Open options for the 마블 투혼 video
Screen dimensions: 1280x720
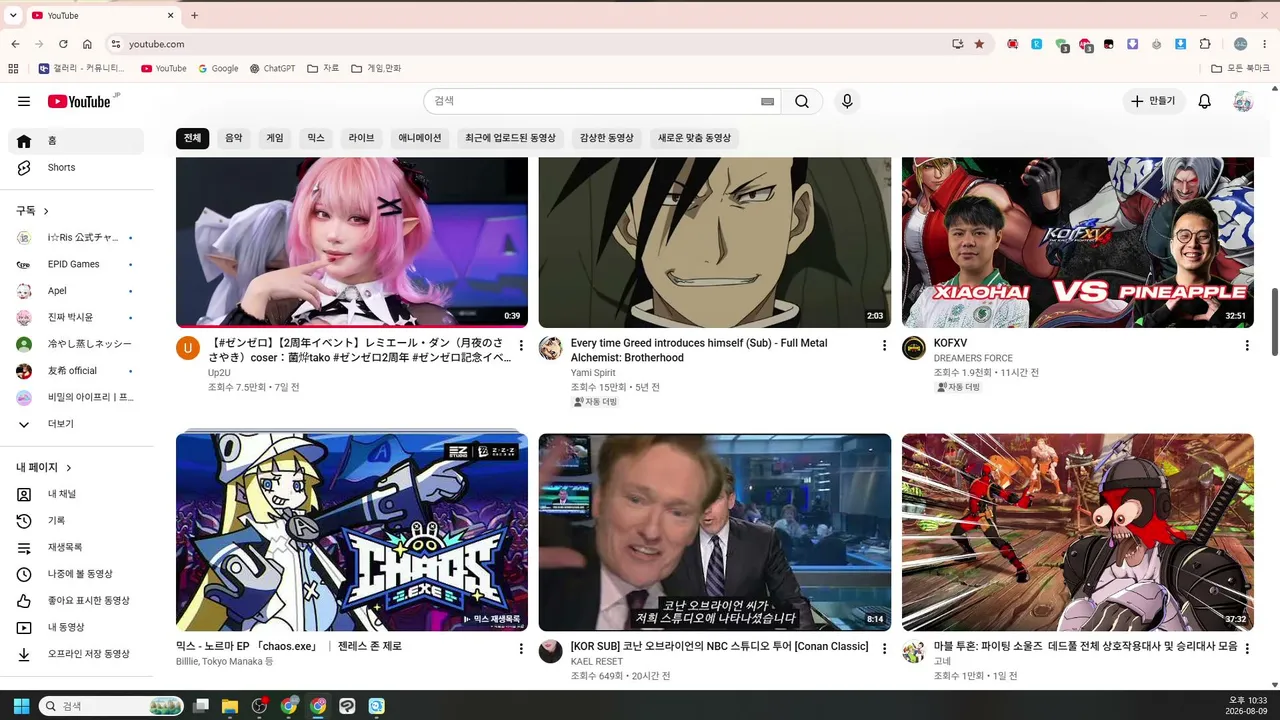(x=1247, y=649)
